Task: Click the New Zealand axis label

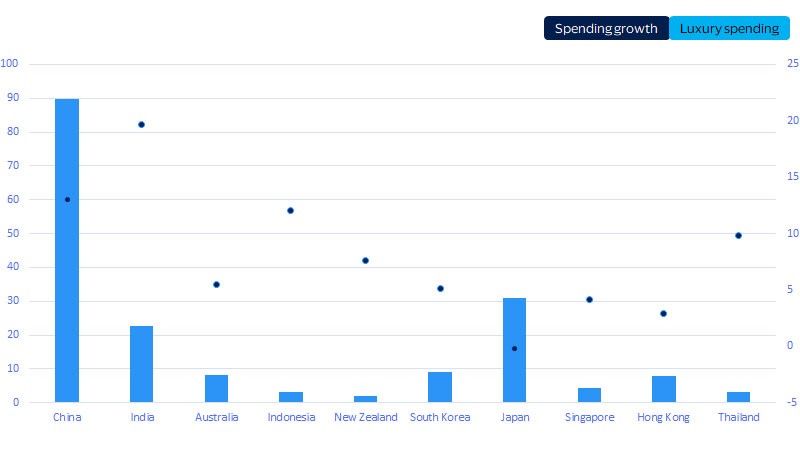Action: [x=365, y=417]
